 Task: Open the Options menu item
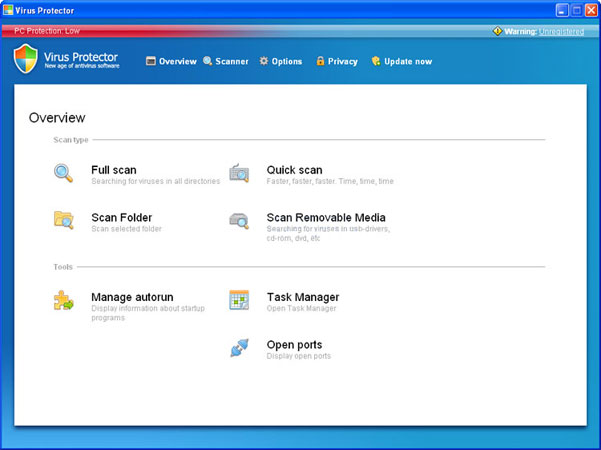coord(281,61)
